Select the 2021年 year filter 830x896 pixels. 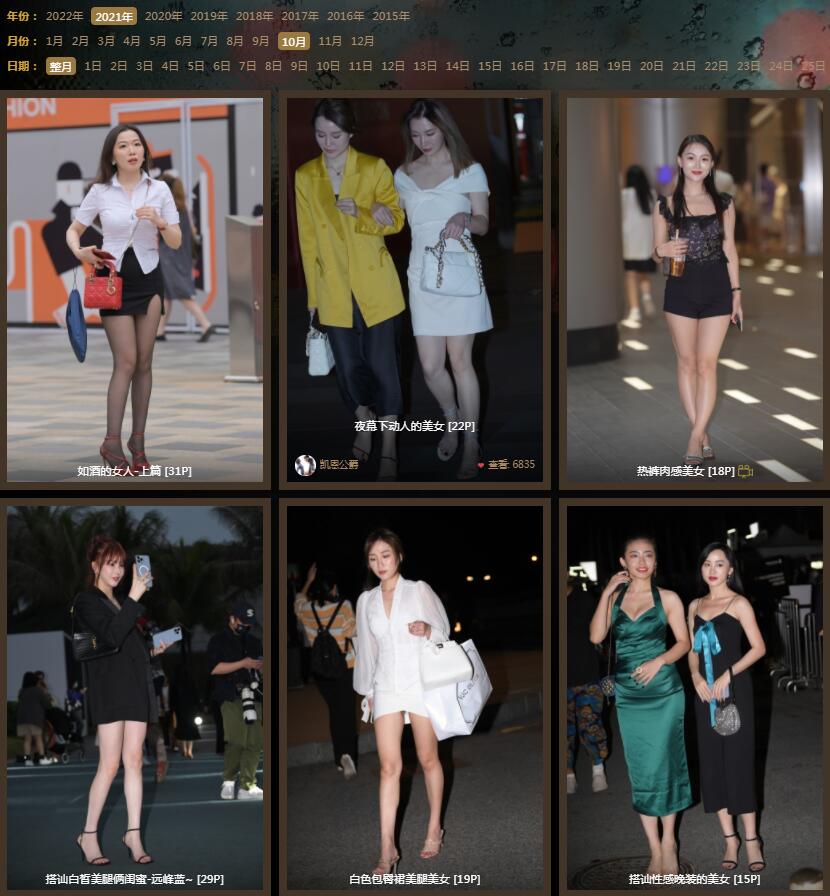114,16
